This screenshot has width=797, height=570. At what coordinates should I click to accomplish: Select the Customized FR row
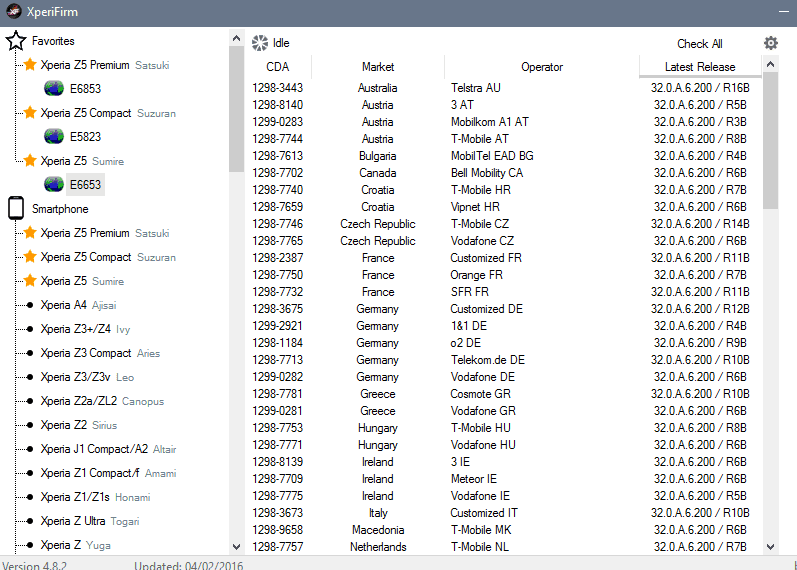pyautogui.click(x=504, y=258)
